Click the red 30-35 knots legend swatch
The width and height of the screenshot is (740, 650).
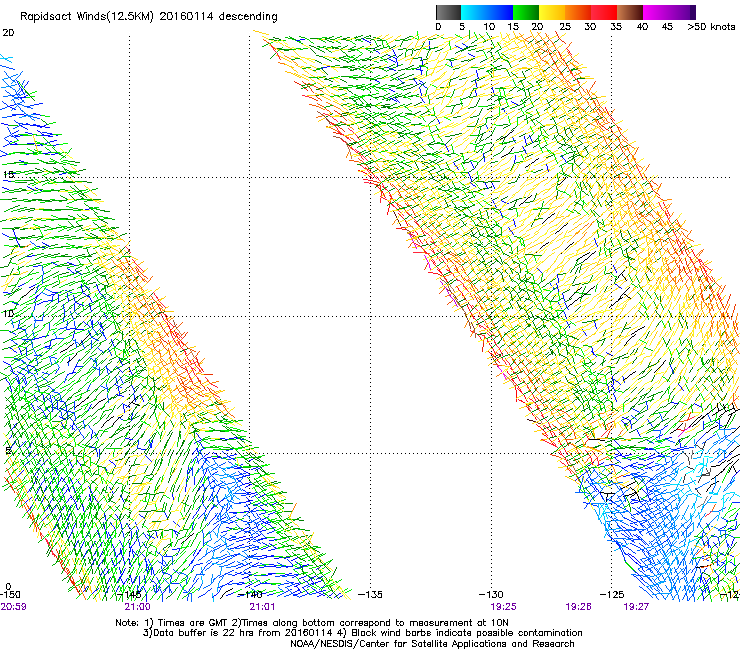coord(604,12)
